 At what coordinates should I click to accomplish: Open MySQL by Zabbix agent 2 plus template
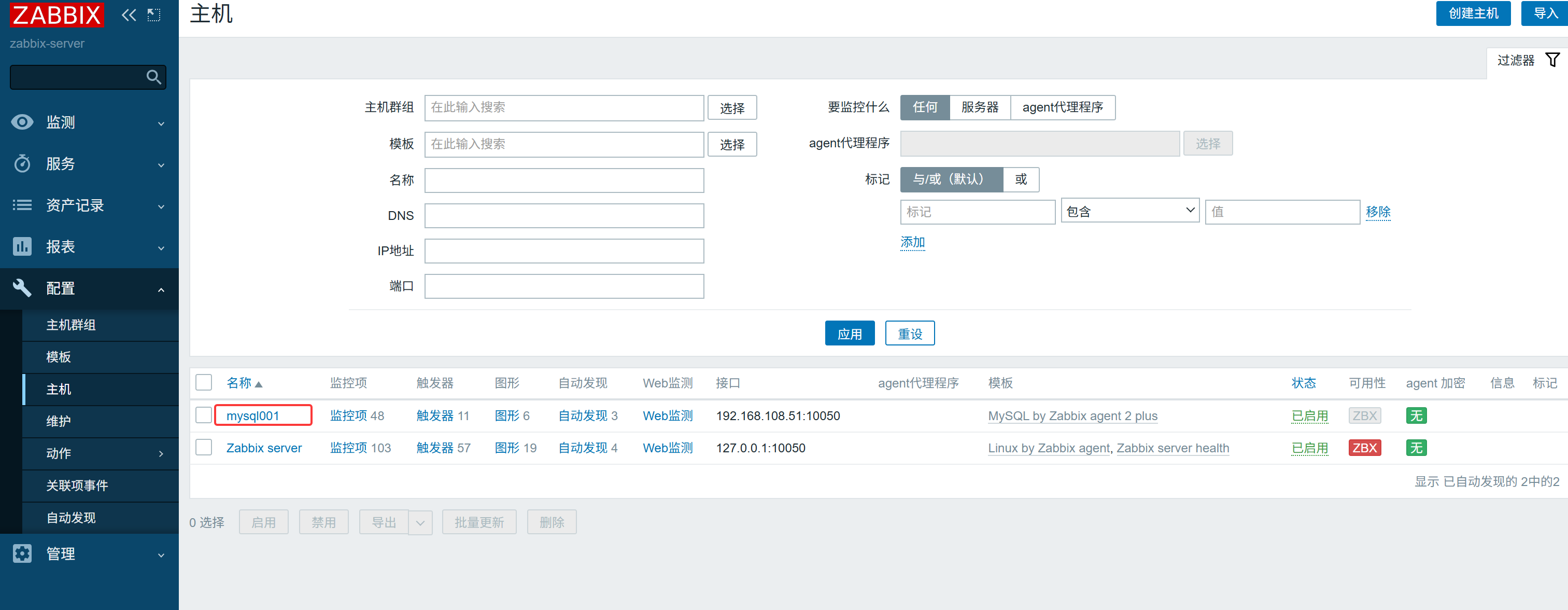pos(1072,416)
